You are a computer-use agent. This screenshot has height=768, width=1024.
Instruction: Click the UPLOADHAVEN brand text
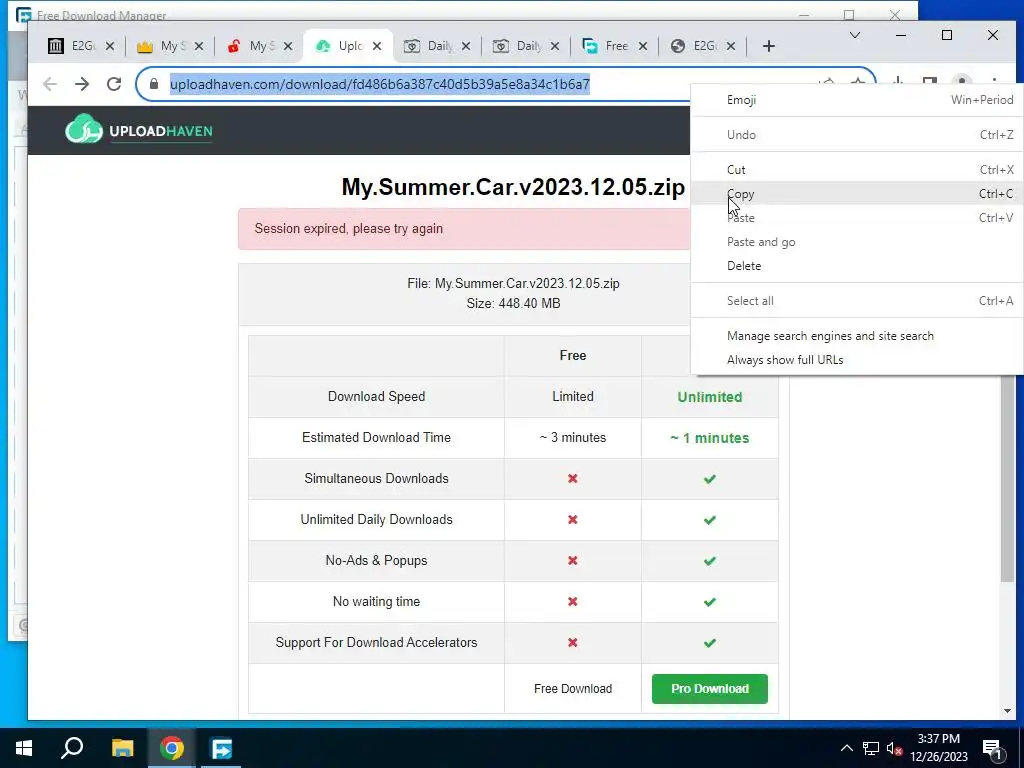click(x=161, y=131)
